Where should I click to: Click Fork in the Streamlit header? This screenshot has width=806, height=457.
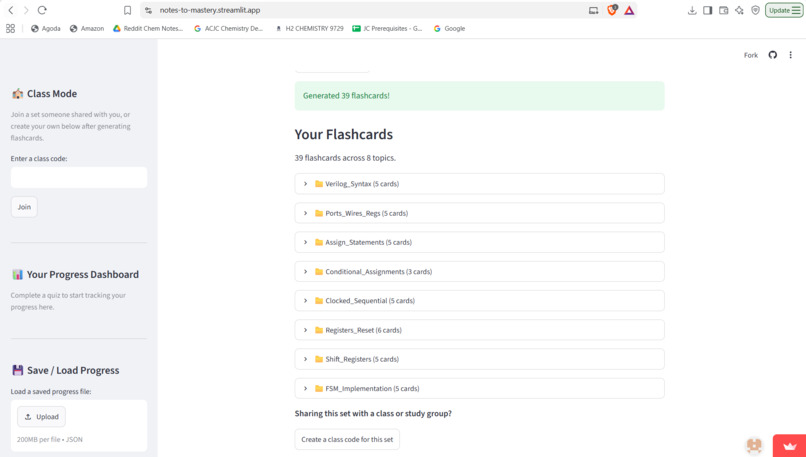point(750,55)
